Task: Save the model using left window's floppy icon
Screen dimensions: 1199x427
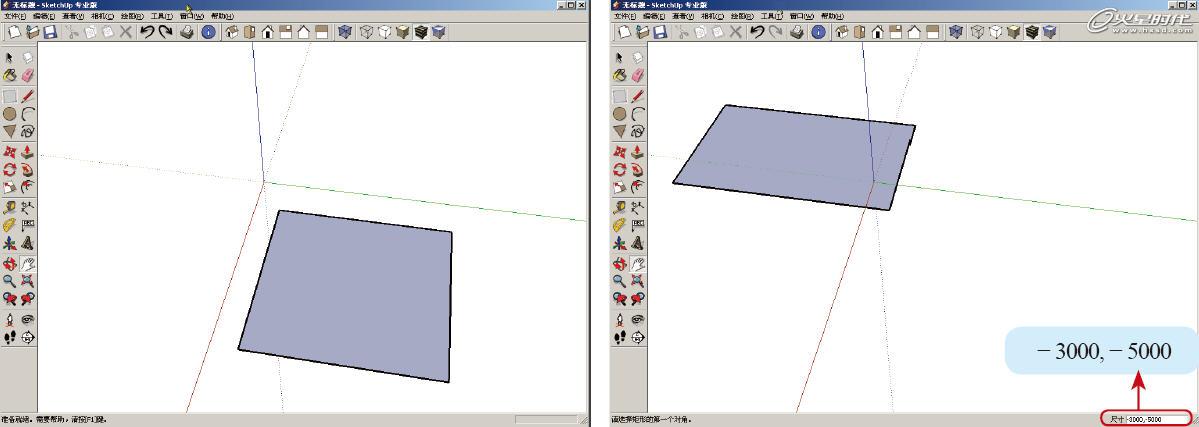Action: [50, 32]
